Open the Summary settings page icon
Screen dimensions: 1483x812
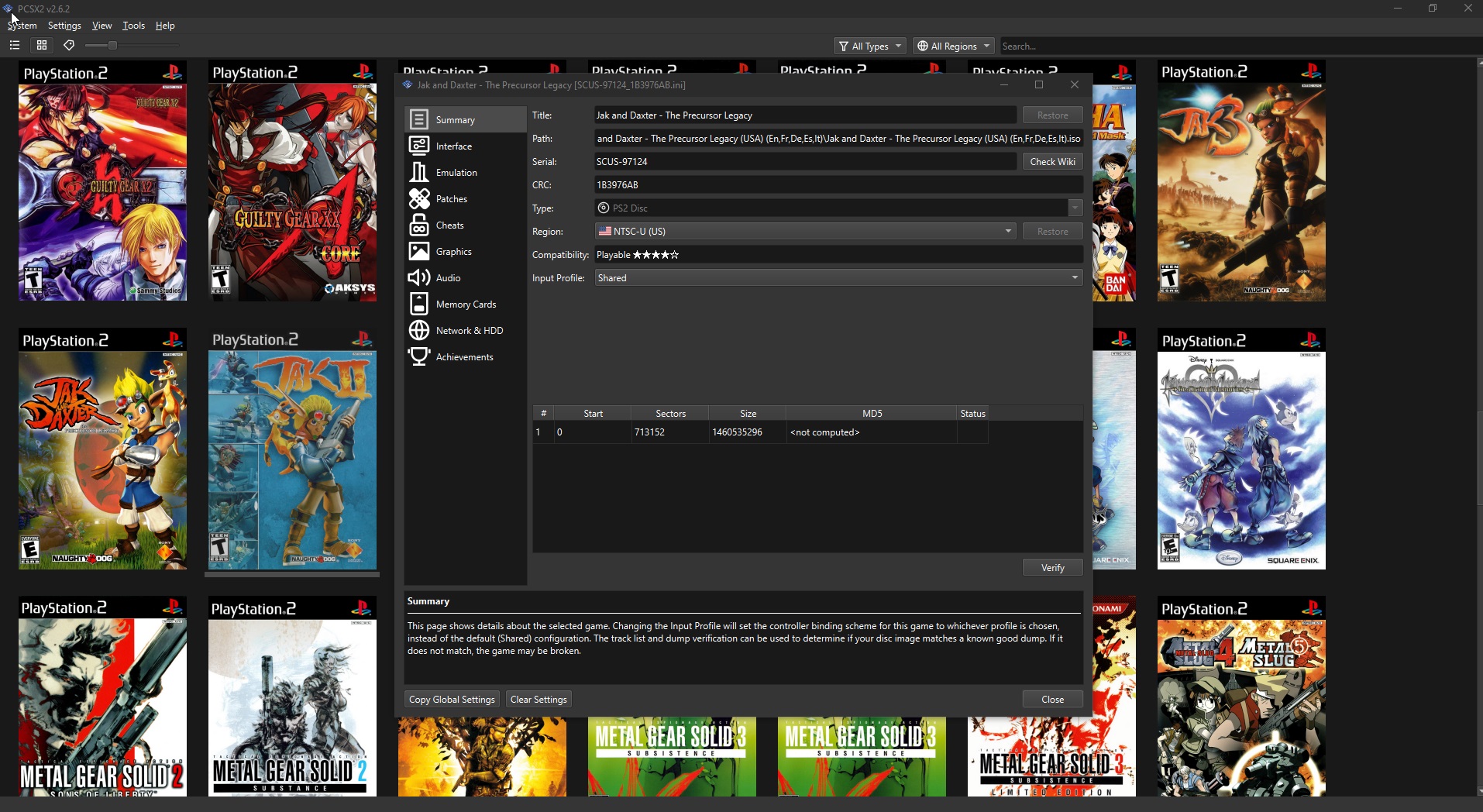(x=419, y=119)
